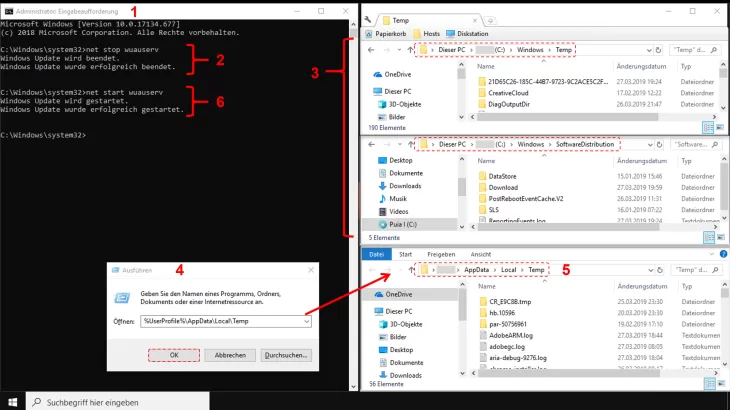730x410 pixels.
Task: Open the Windows Start menu
Action: [x=13, y=401]
